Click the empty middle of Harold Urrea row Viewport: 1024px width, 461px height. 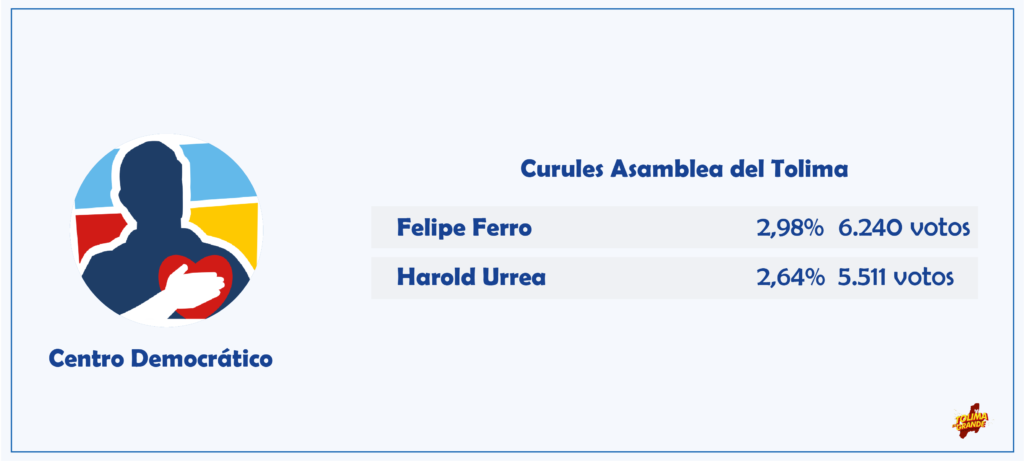click(650, 278)
